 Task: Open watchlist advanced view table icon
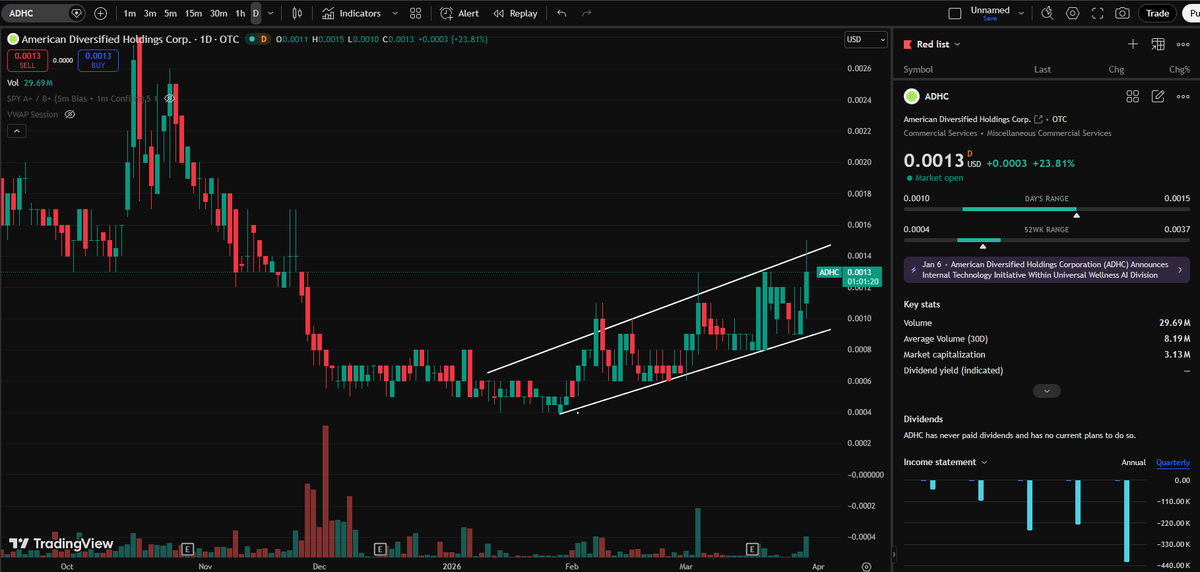coord(1158,44)
